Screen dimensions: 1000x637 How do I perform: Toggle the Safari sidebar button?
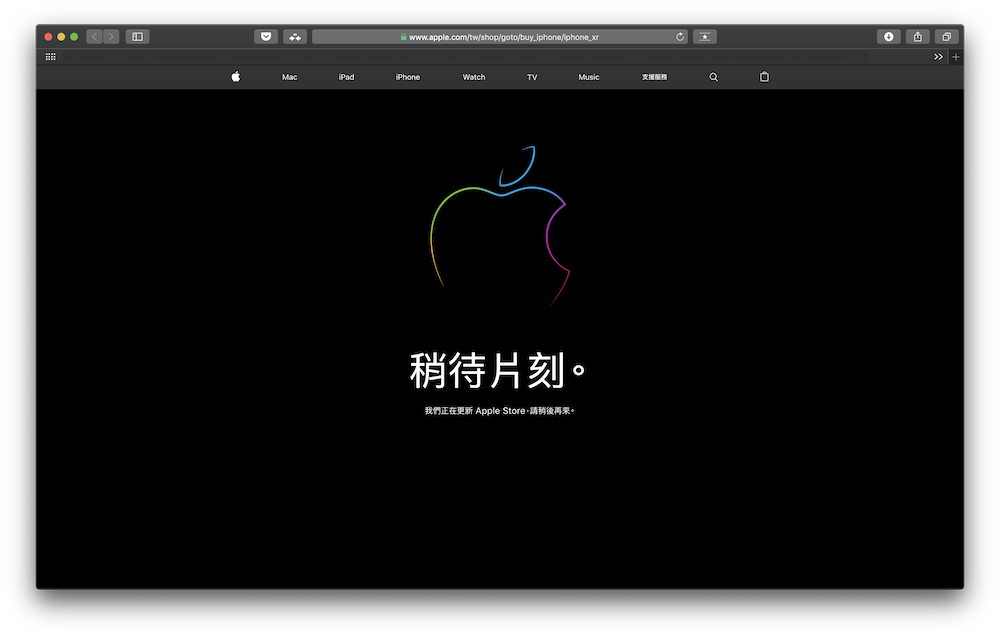coord(137,37)
